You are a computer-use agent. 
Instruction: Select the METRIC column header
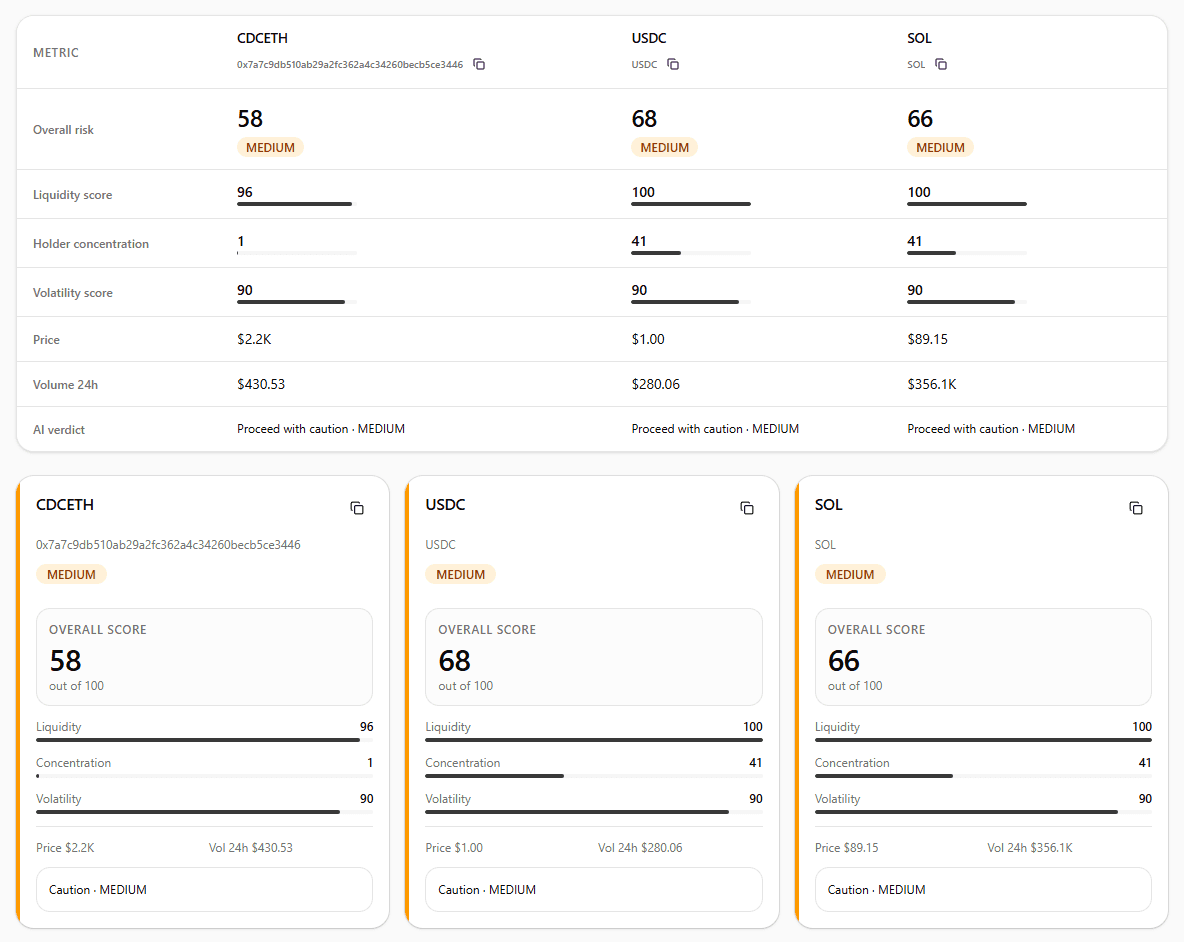tap(56, 52)
